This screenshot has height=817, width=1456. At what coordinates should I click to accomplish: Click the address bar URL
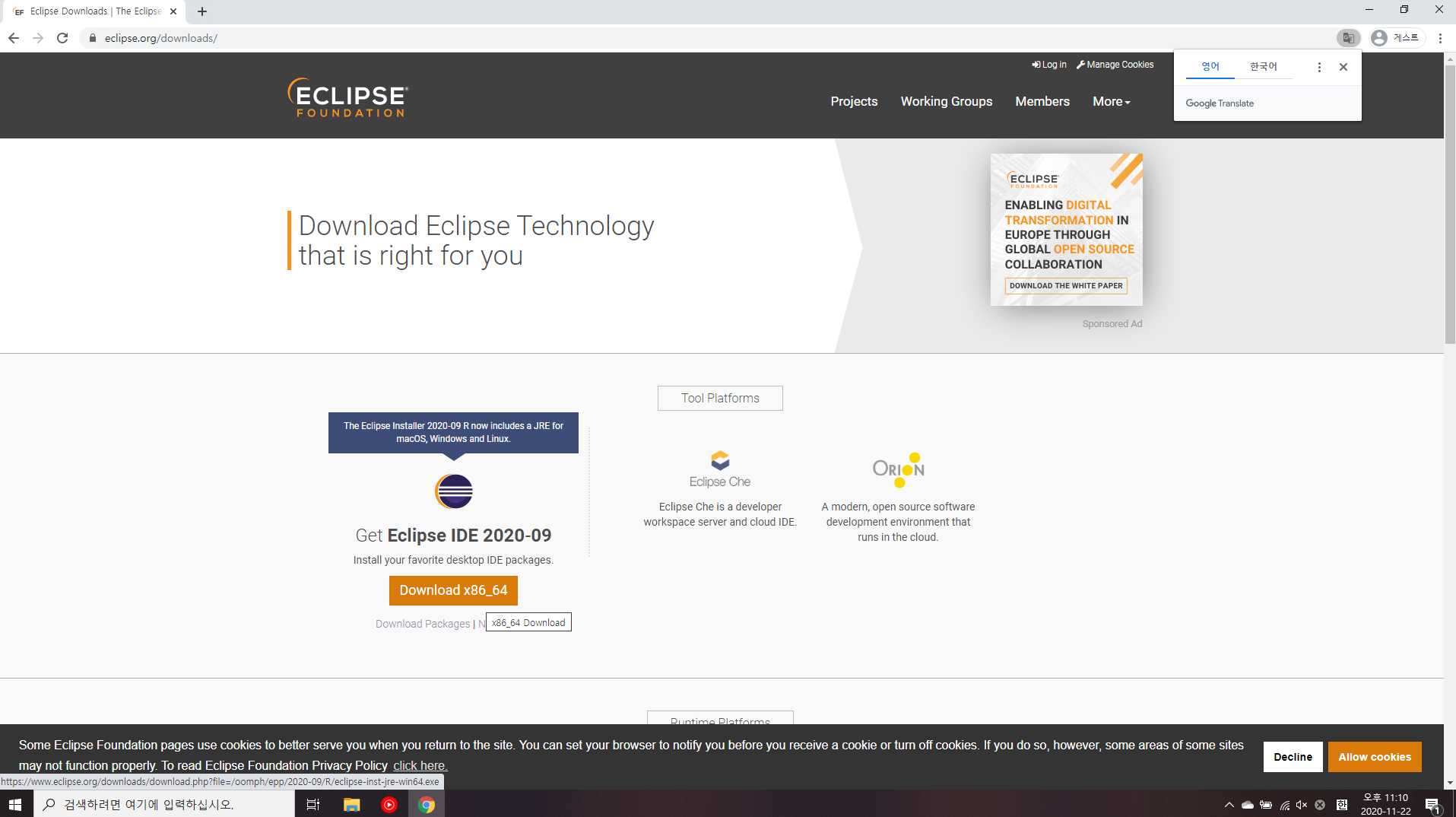[161, 38]
